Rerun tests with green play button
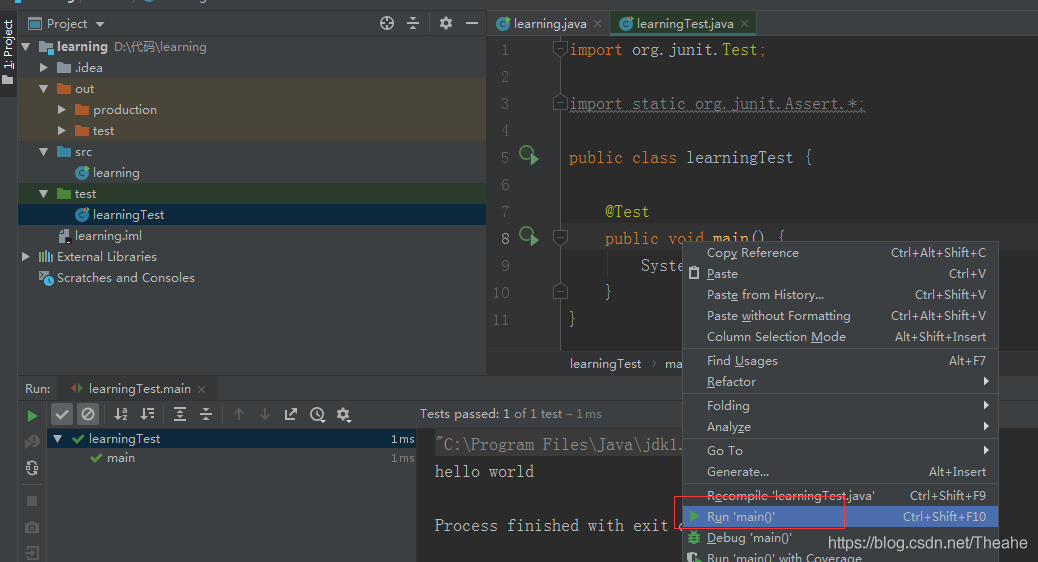This screenshot has height=562, width=1038. (x=32, y=416)
